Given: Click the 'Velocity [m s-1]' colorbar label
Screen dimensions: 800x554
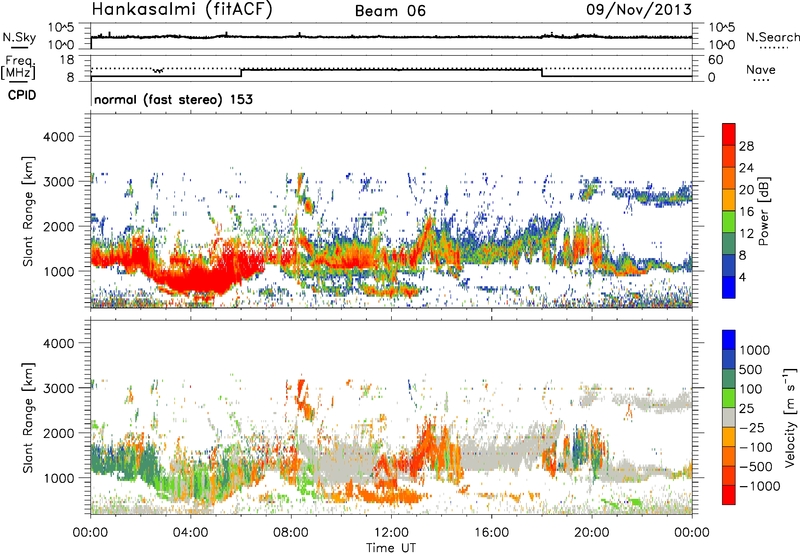Looking at the screenshot, I should point(790,417).
